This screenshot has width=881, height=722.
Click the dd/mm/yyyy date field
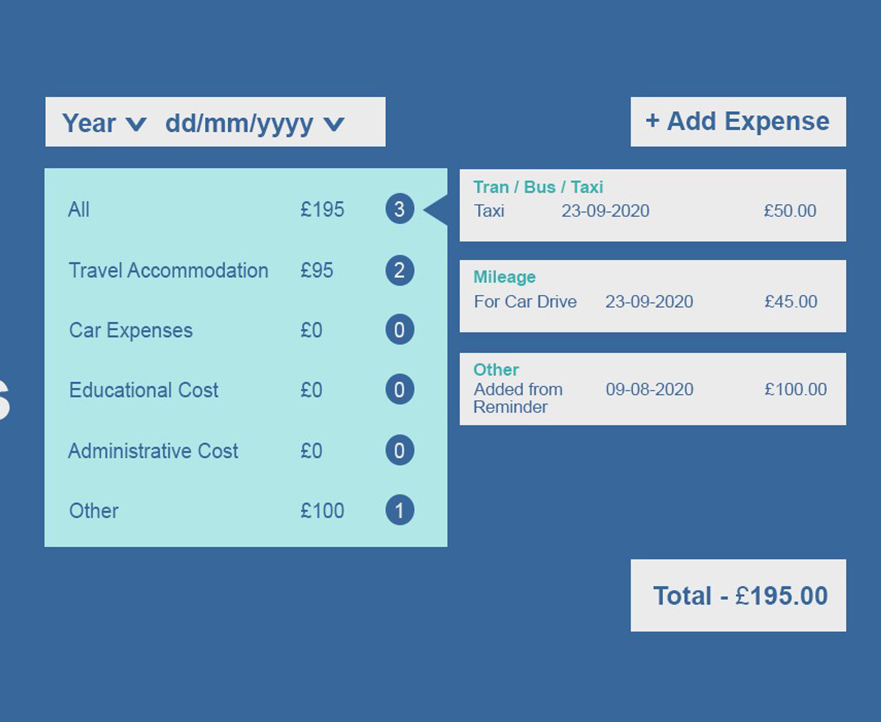[x=239, y=123]
